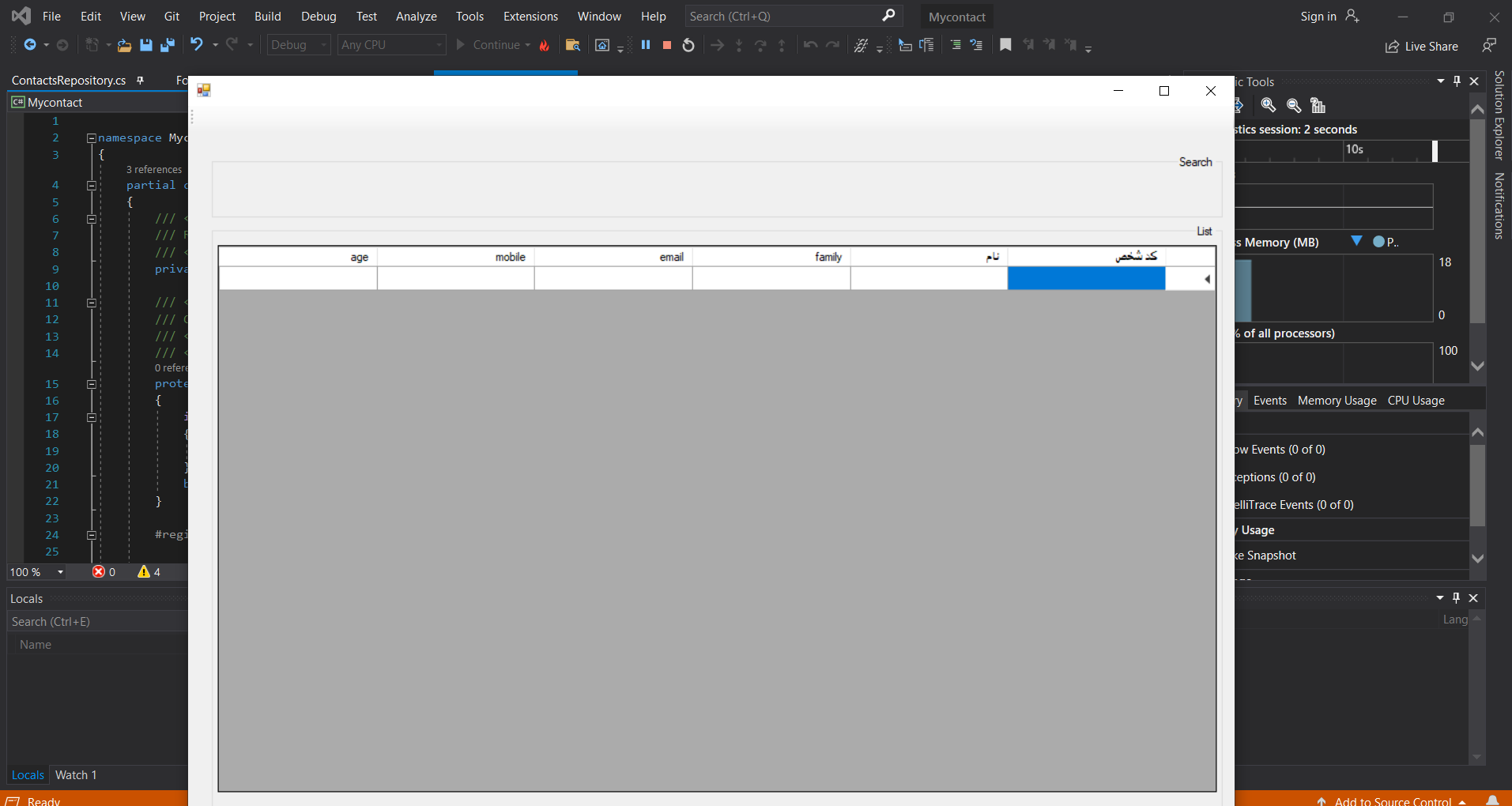Click the Comment Selection toolbar icon

point(956,45)
